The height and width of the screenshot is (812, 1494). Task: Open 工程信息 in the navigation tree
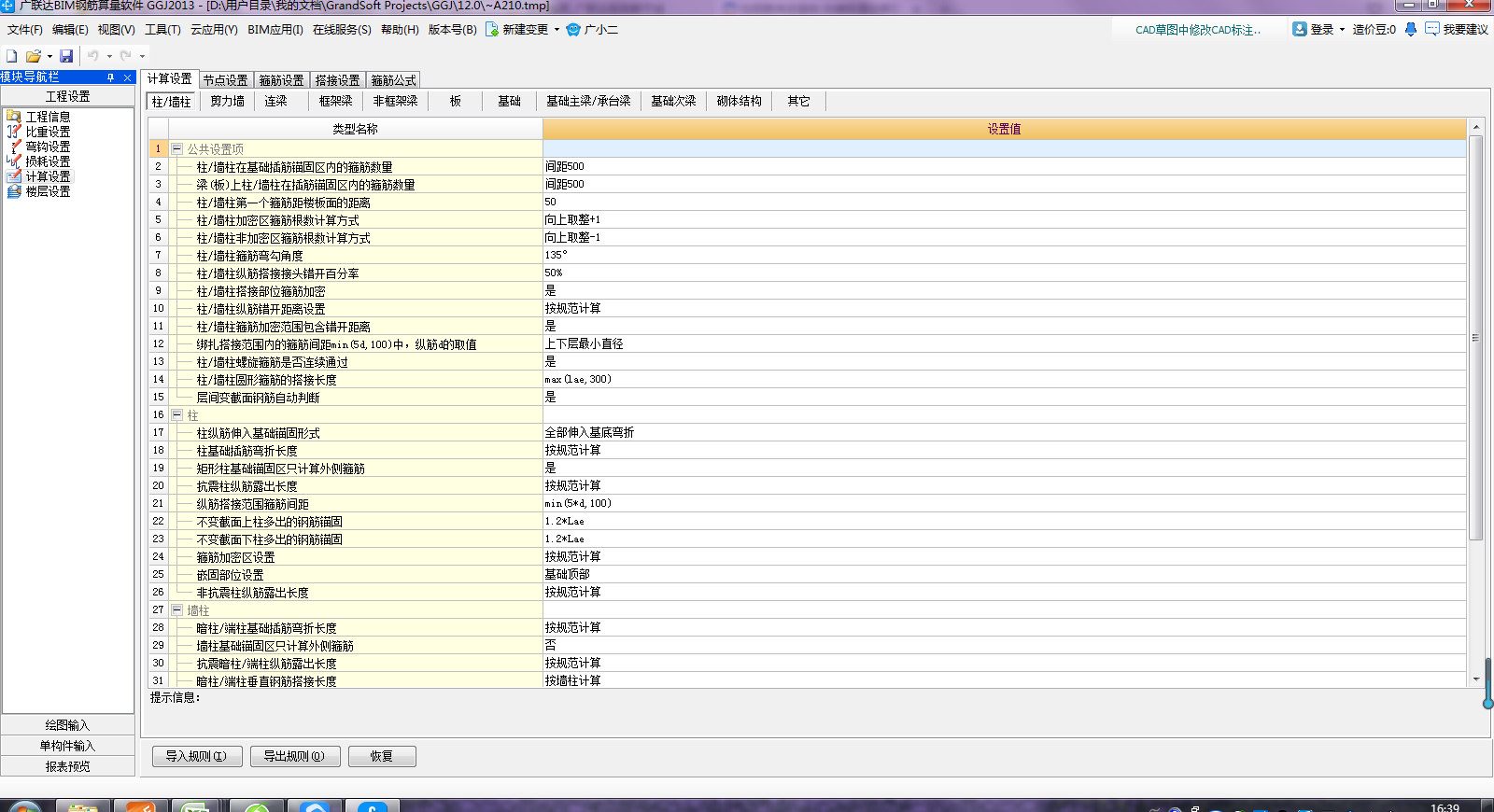click(48, 117)
